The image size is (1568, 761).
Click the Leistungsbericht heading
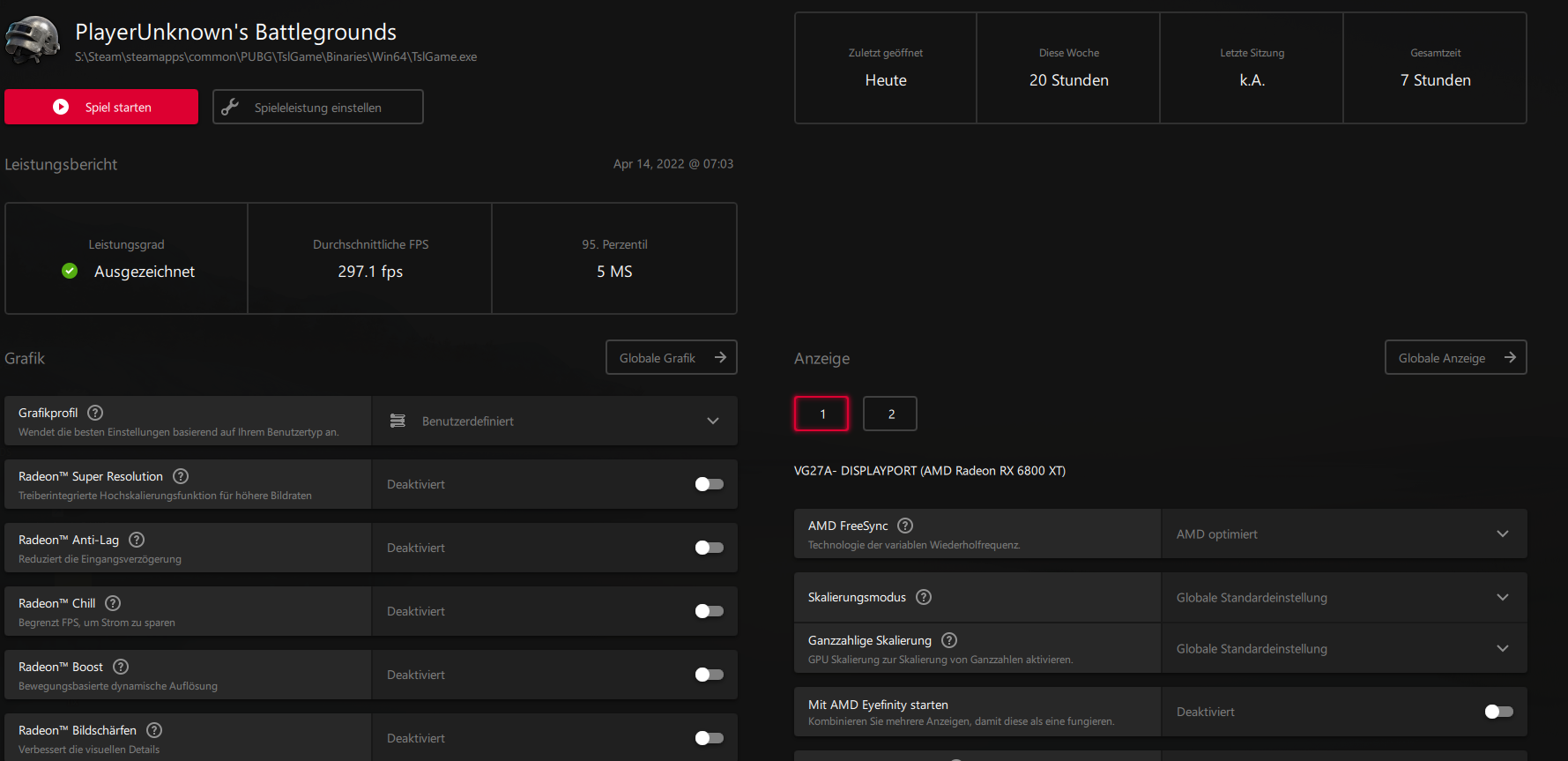pos(61,165)
